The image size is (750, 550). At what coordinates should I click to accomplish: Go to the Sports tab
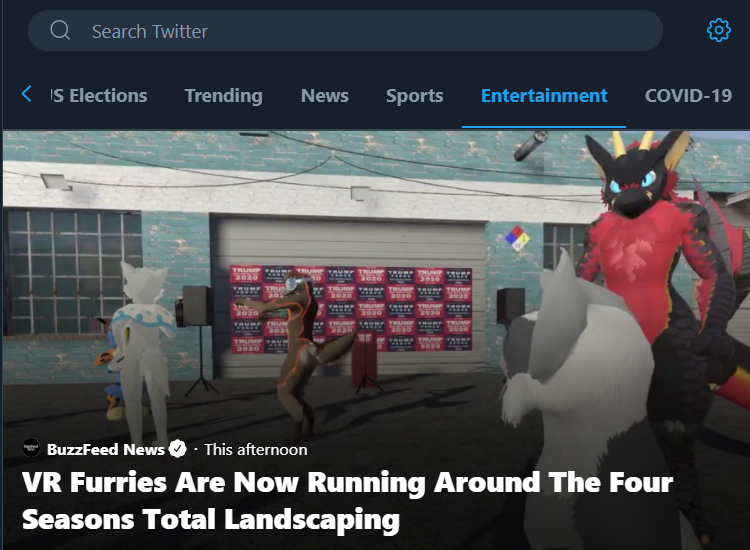tap(415, 96)
